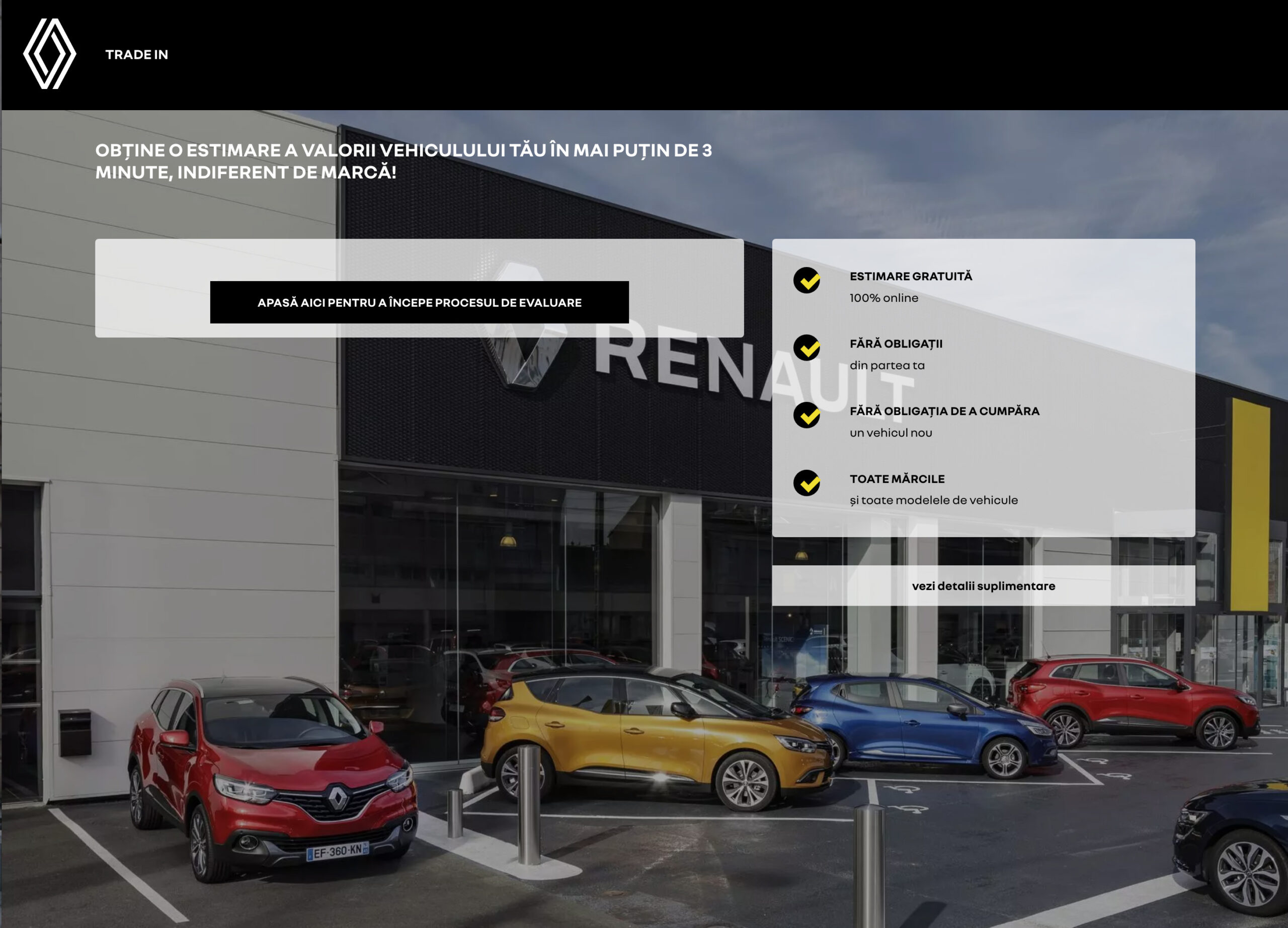The image size is (1288, 928).
Task: Open the TRADE IN menu item
Action: pos(136,54)
